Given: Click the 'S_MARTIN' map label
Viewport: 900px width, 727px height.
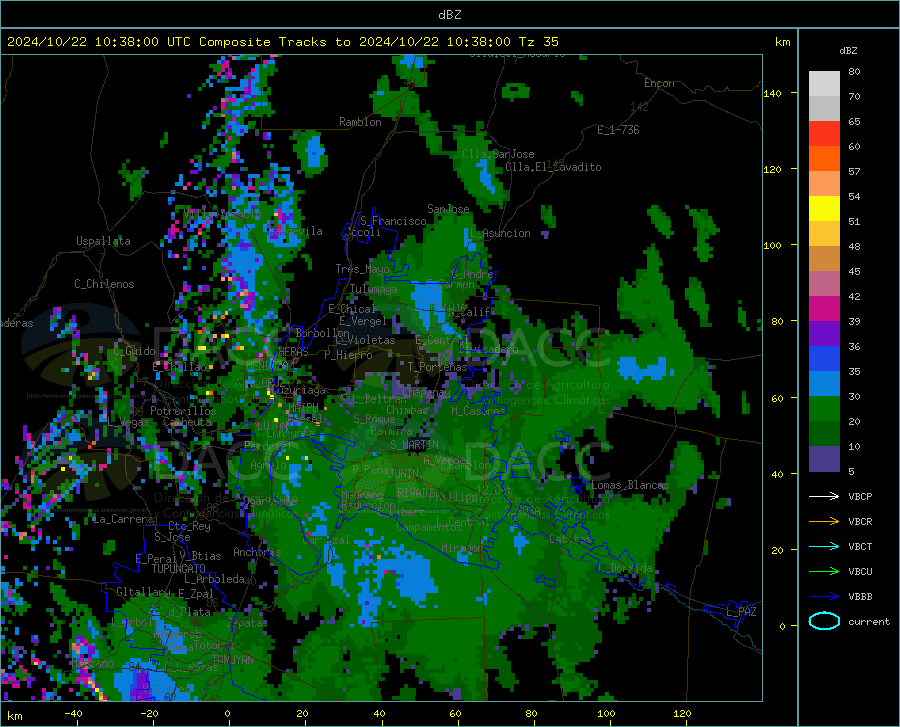Looking at the screenshot, I should pos(414,445).
